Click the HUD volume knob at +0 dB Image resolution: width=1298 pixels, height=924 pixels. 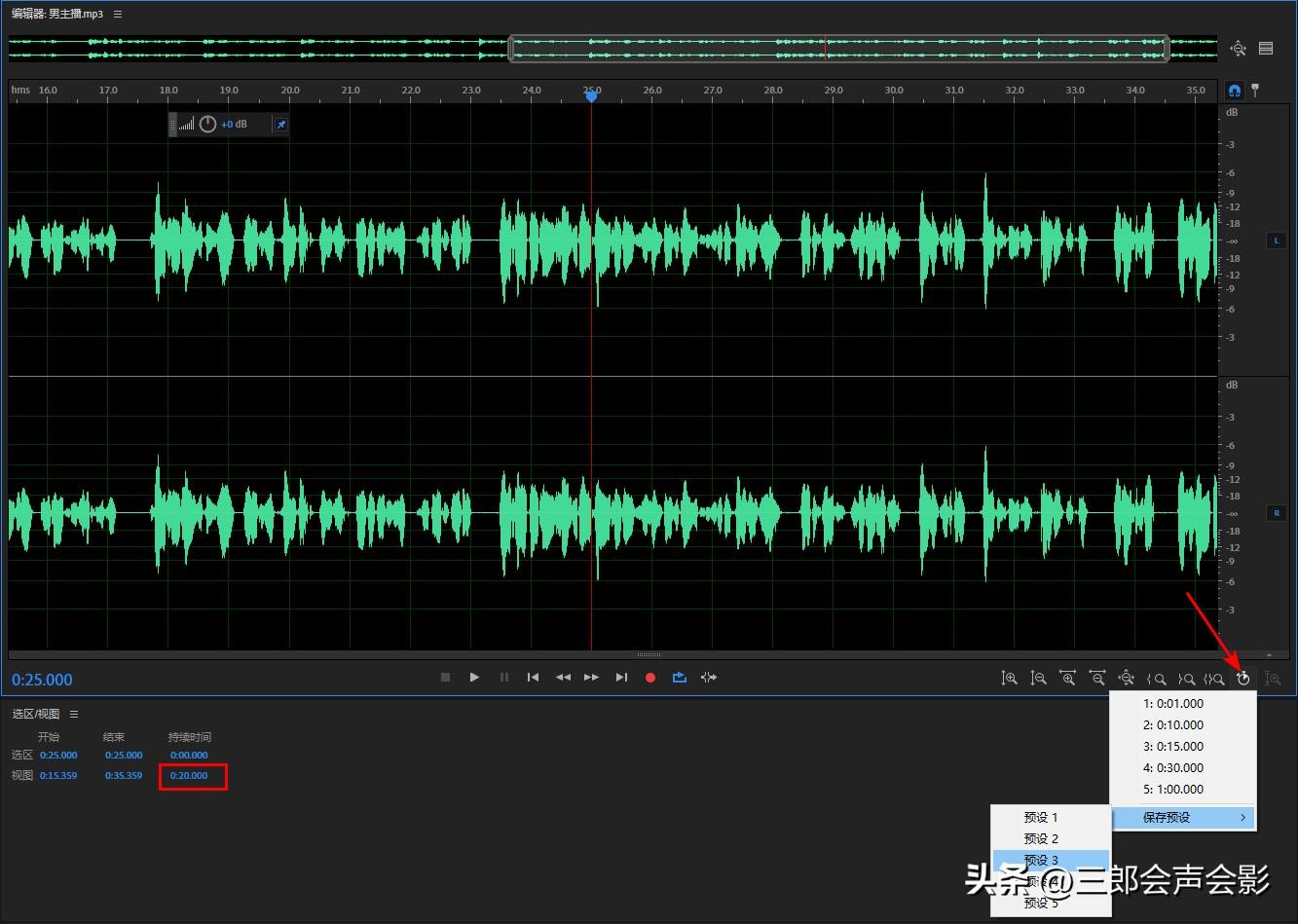207,125
